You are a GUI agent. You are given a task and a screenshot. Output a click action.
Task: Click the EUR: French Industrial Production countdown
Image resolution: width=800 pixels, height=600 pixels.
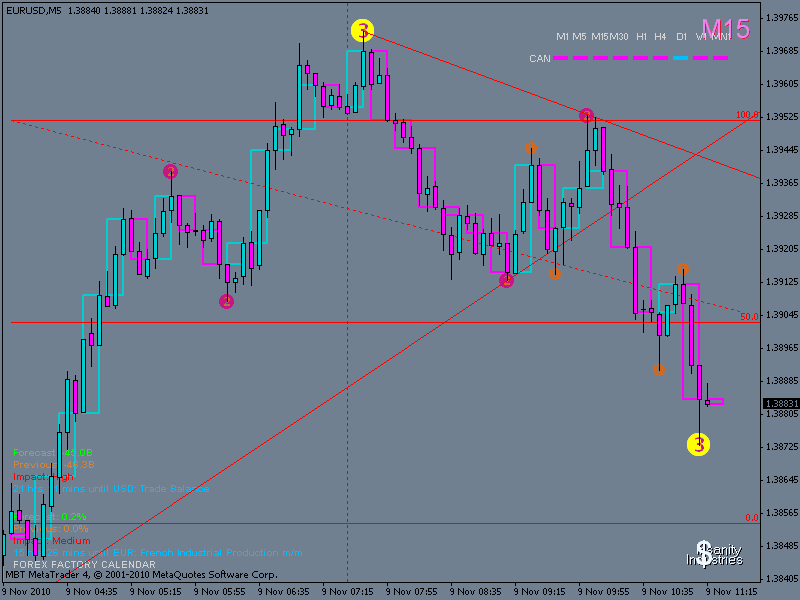[158, 553]
